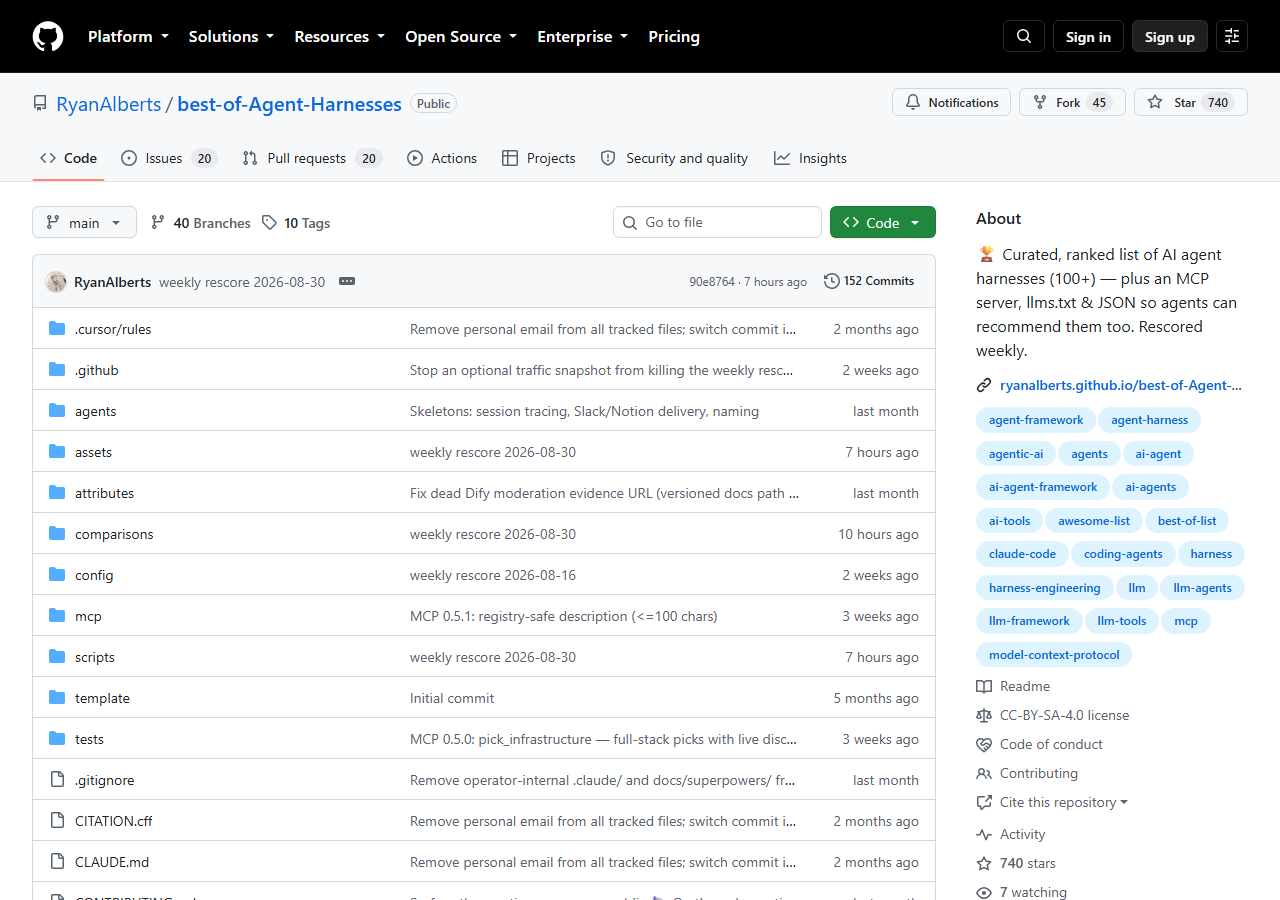Select the model-context-protocol topic tag
The width and height of the screenshot is (1280, 900).
1054,655
